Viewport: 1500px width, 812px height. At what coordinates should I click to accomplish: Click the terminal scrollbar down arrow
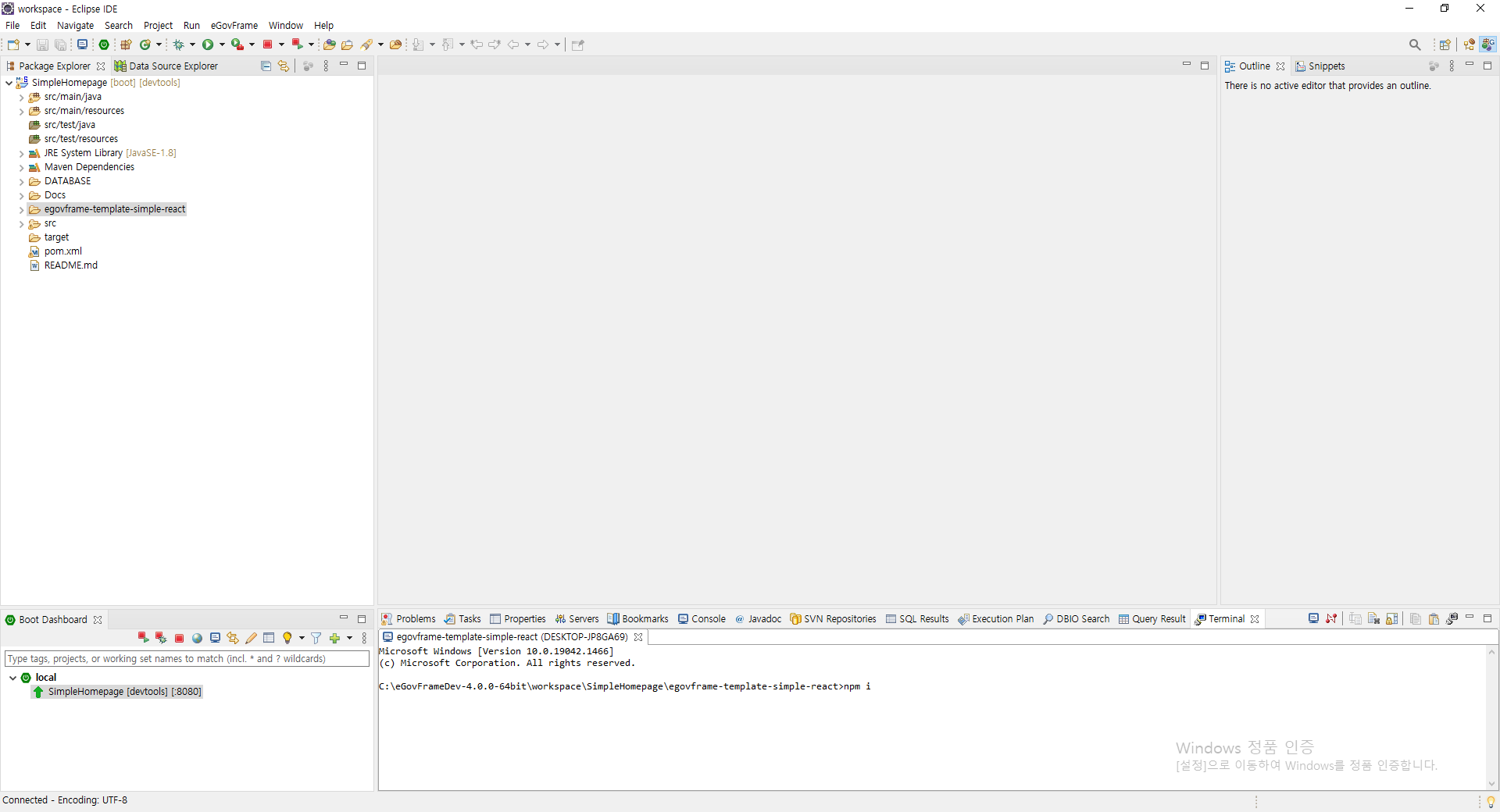pyautogui.click(x=1492, y=784)
